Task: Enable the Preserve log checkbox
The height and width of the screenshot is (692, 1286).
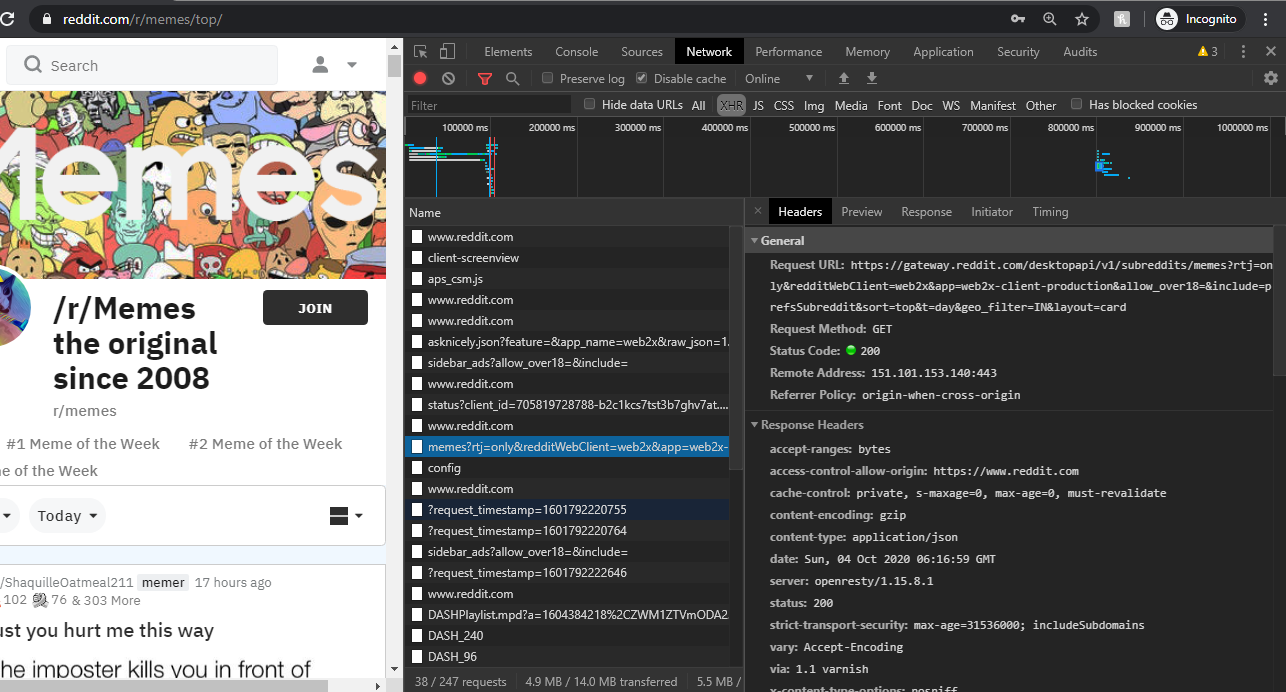Action: pyautogui.click(x=548, y=78)
